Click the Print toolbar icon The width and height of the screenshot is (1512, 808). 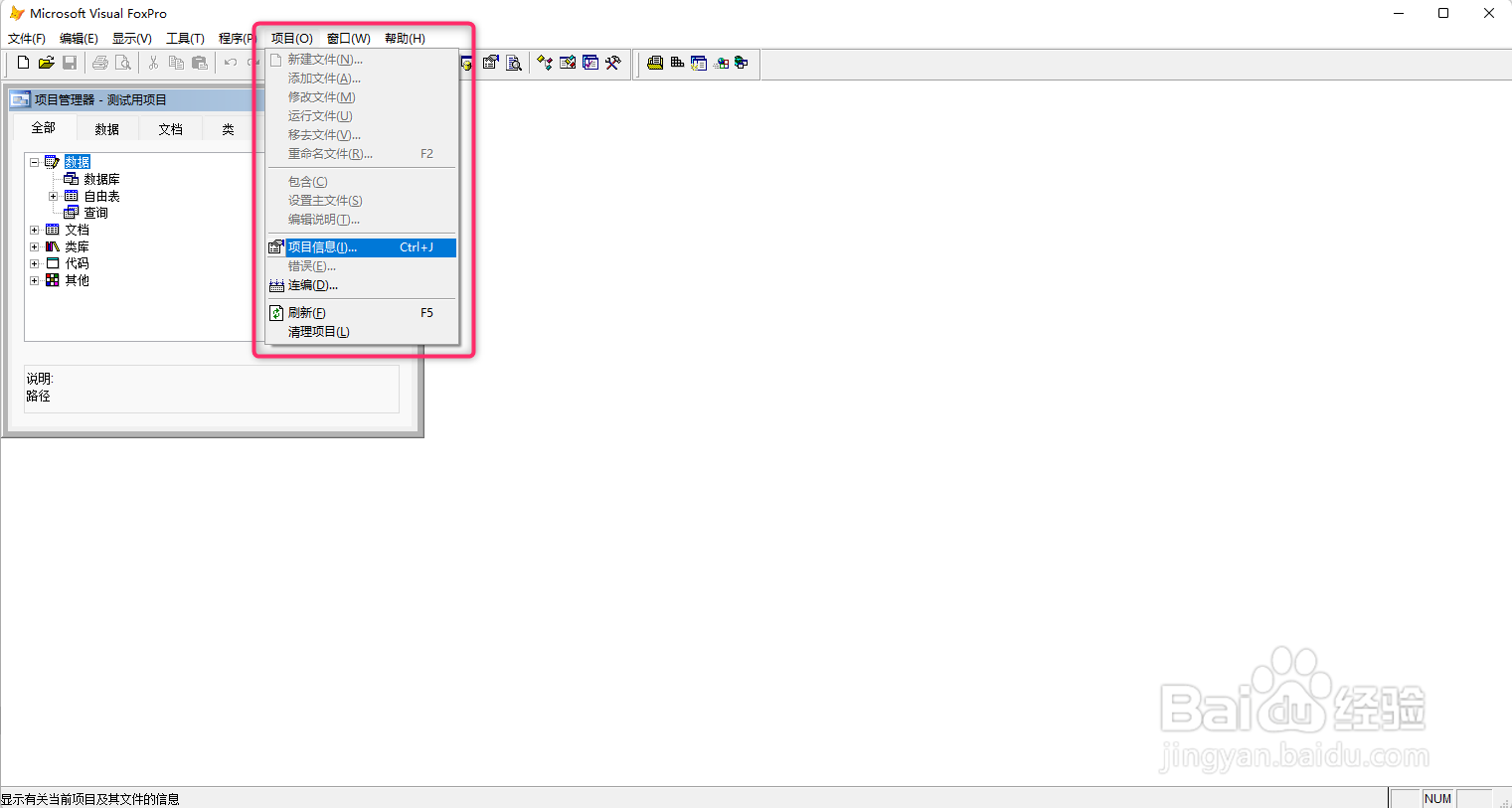(100, 63)
